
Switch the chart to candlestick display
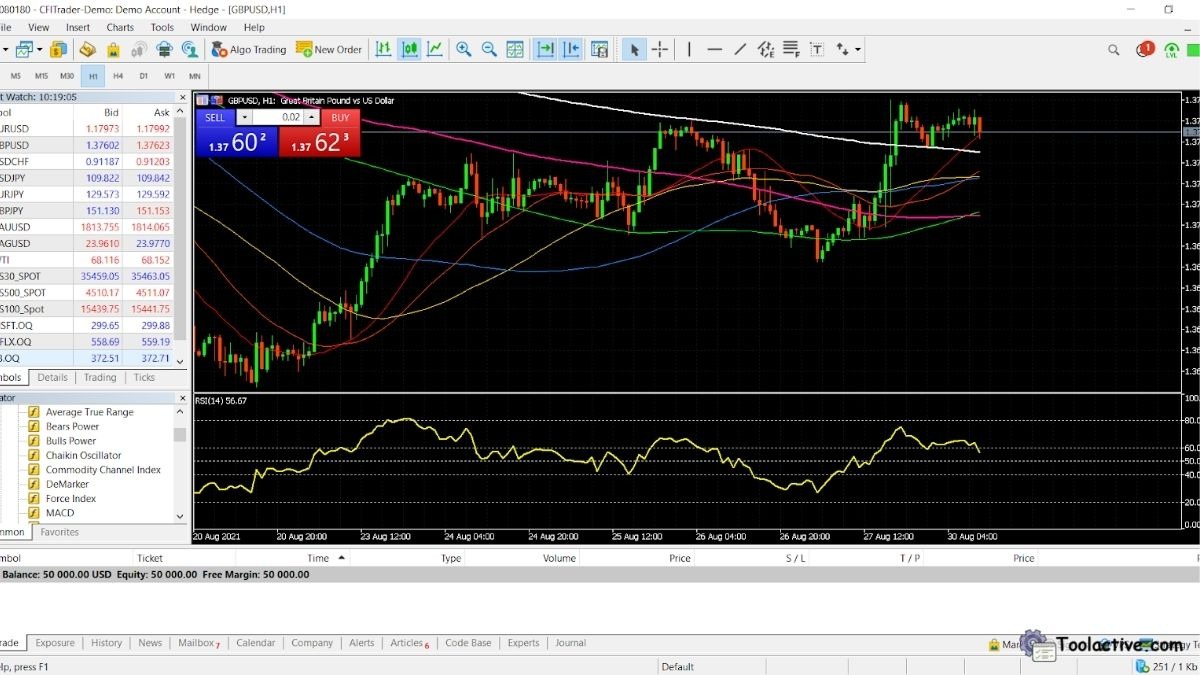(409, 49)
